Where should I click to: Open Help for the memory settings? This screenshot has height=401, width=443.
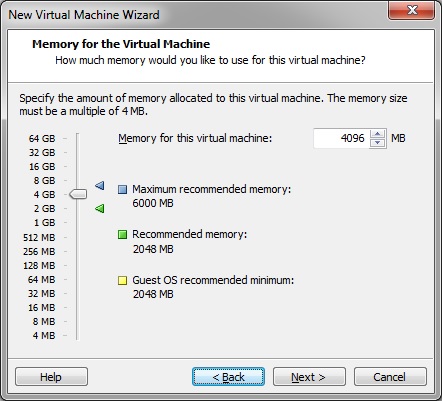51,377
